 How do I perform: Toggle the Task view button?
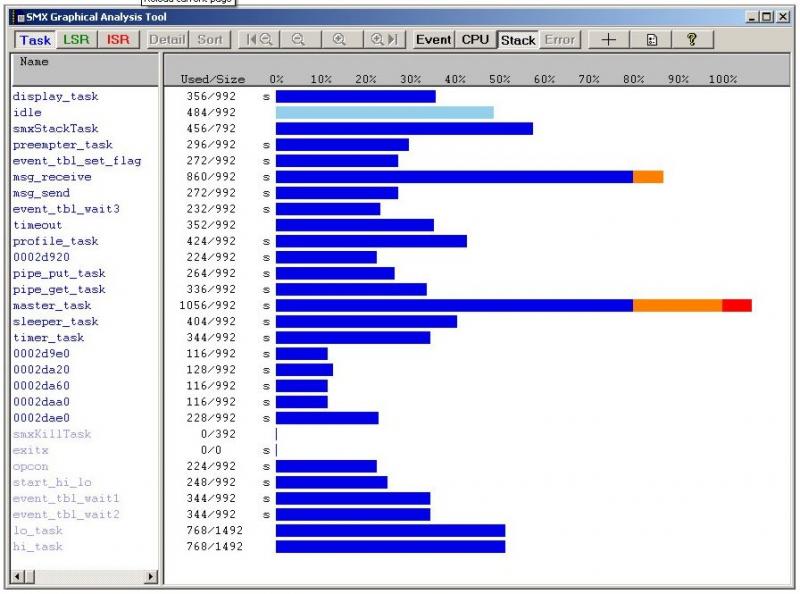point(35,40)
